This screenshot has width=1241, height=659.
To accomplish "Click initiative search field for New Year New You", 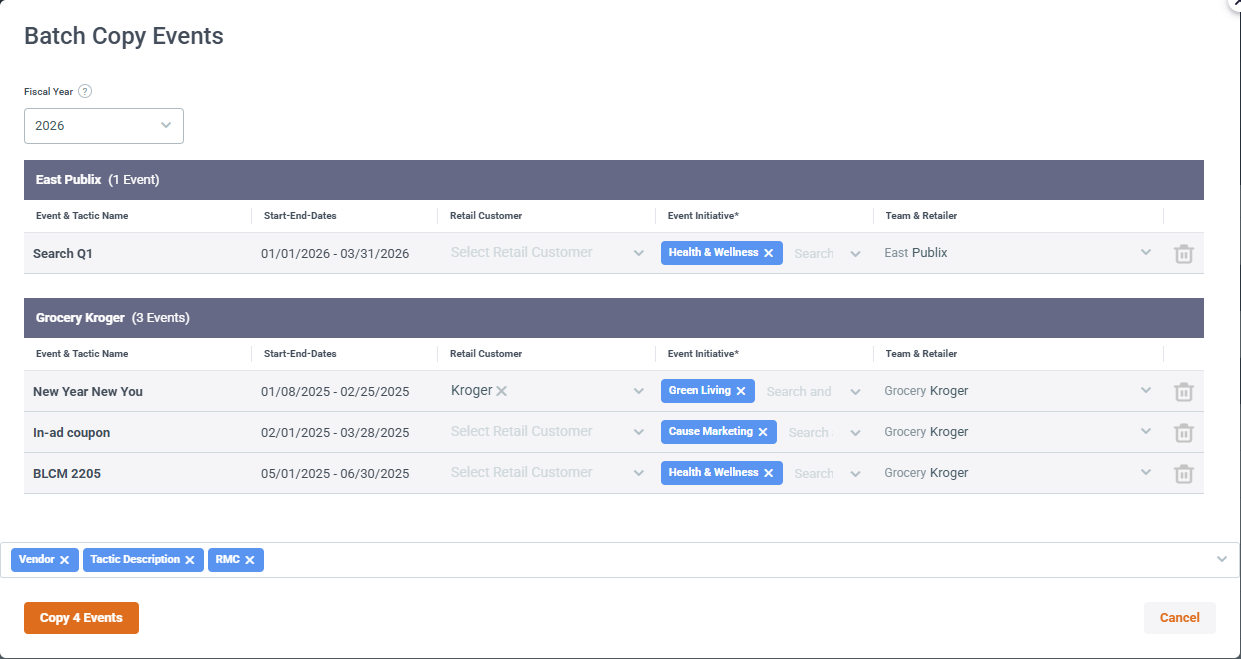I will 799,391.
